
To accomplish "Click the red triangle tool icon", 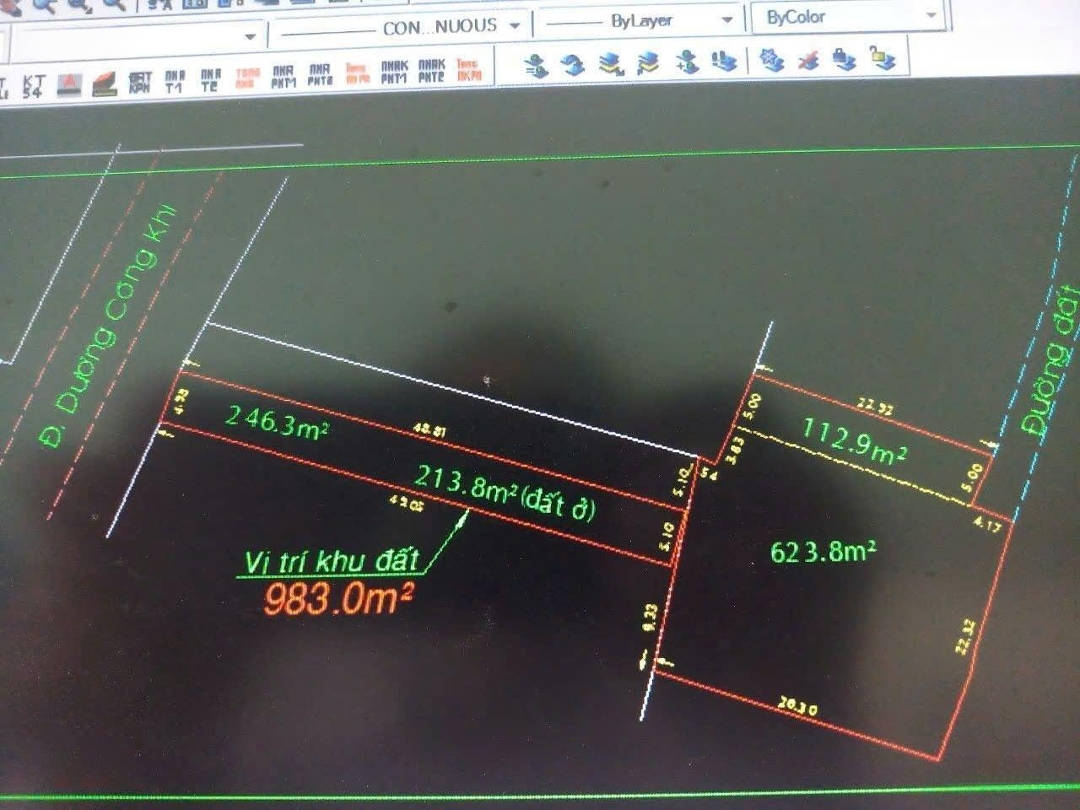I will coord(68,84).
